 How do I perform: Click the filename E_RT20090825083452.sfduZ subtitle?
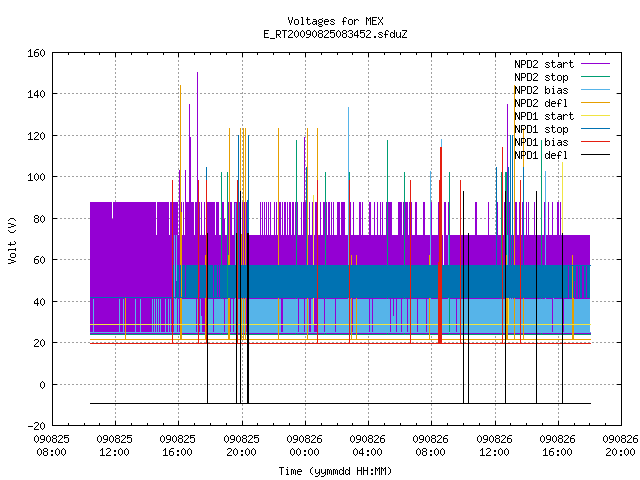(x=335, y=34)
